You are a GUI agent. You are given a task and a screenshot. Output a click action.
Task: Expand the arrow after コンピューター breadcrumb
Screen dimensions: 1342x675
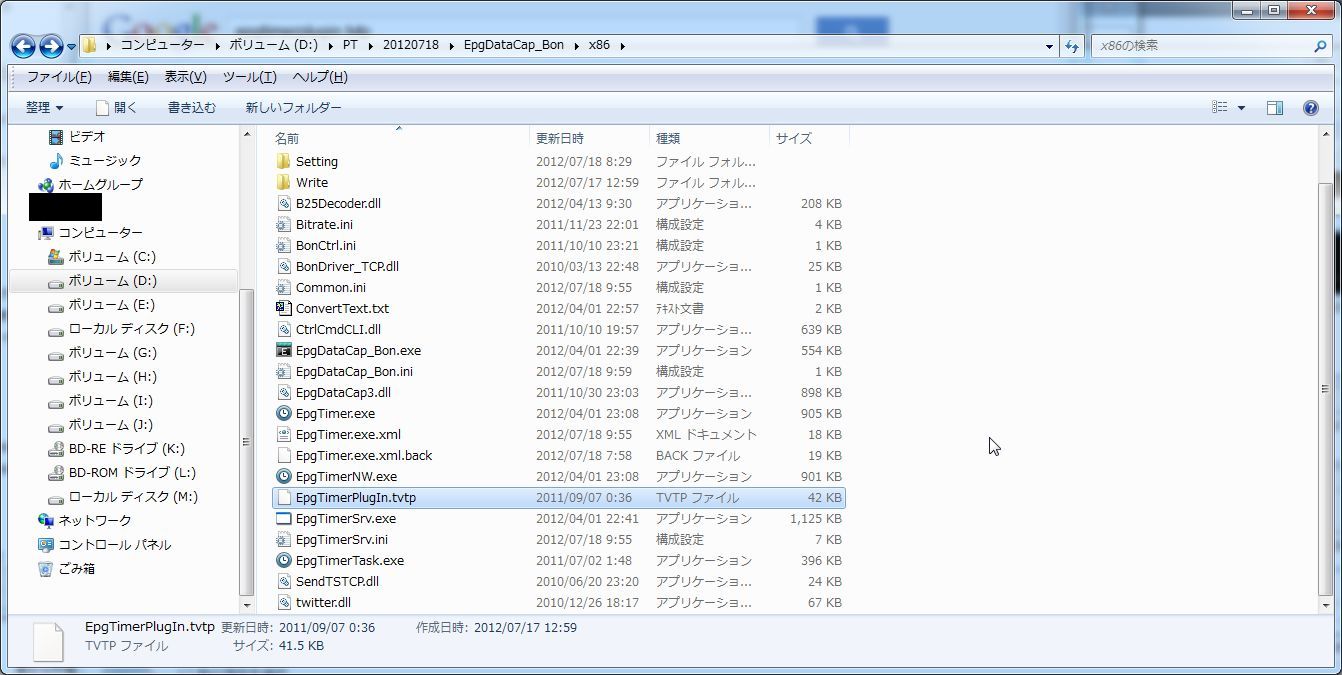pos(215,46)
